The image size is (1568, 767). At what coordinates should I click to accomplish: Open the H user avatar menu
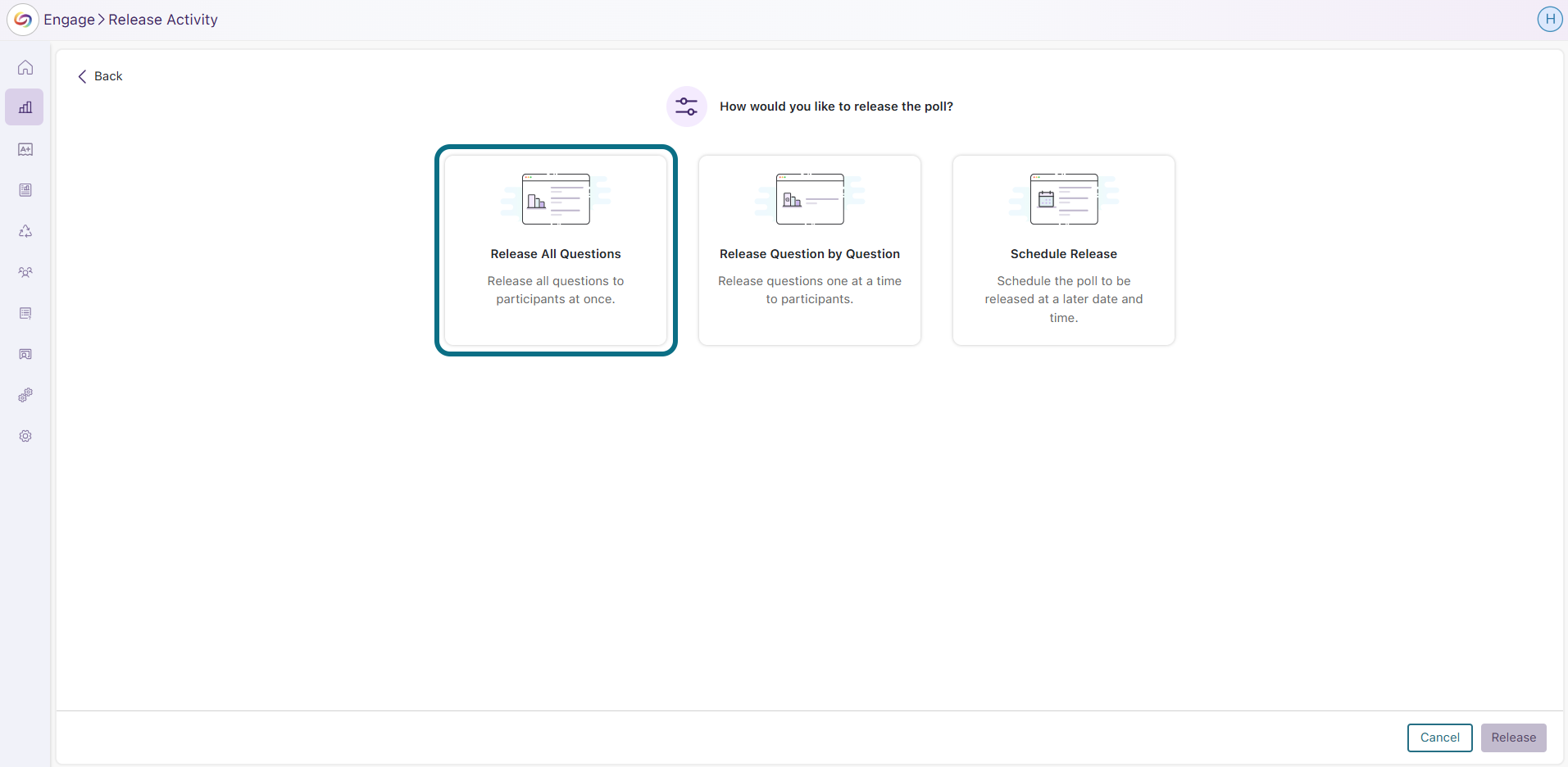click(x=1549, y=19)
